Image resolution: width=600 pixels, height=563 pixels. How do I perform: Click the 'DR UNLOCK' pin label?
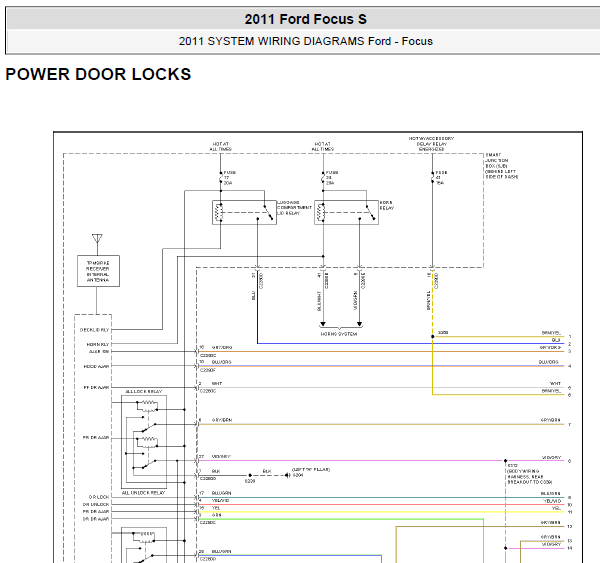(96, 504)
